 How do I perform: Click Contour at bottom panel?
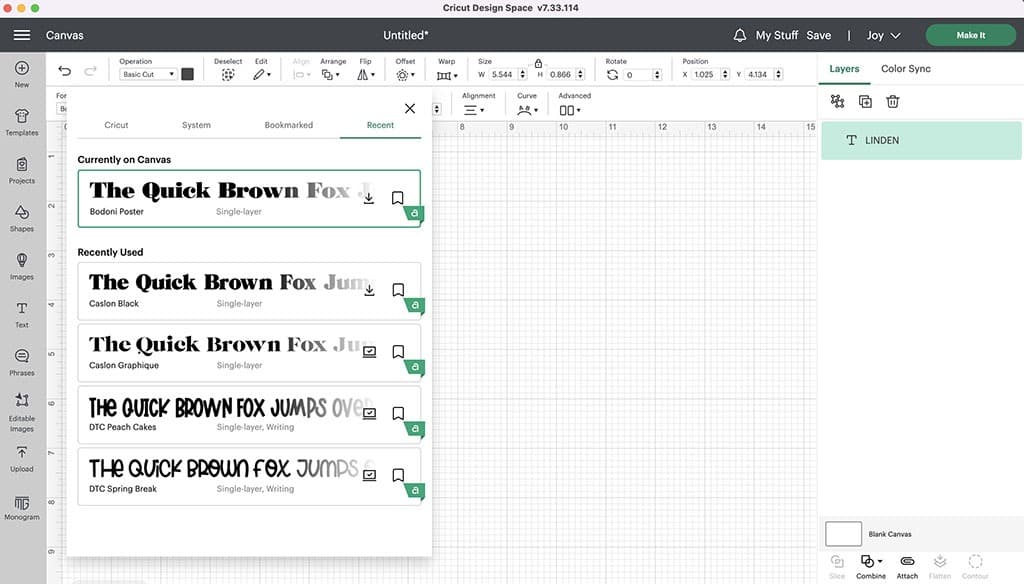[975, 566]
